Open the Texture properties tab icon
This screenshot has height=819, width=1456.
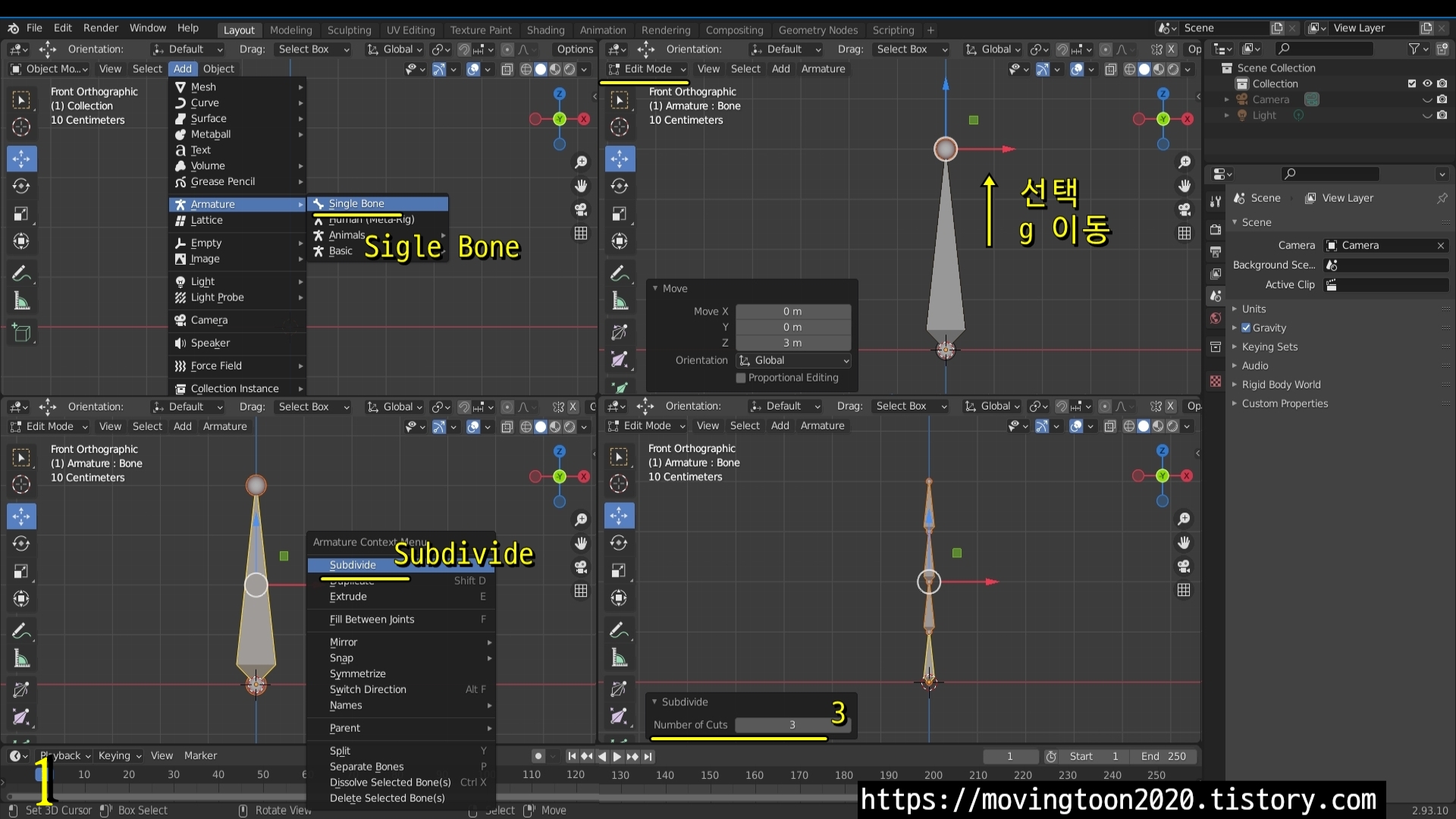[1216, 381]
